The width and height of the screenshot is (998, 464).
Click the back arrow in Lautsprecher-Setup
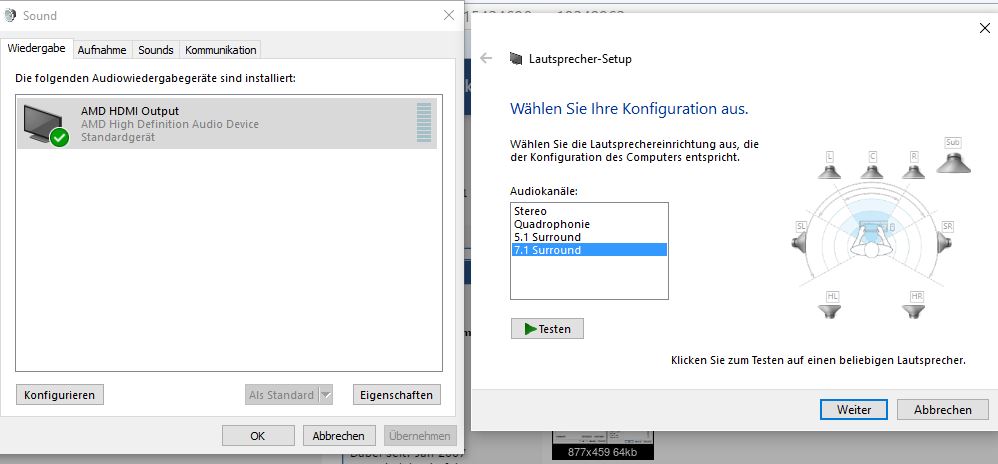click(486, 59)
